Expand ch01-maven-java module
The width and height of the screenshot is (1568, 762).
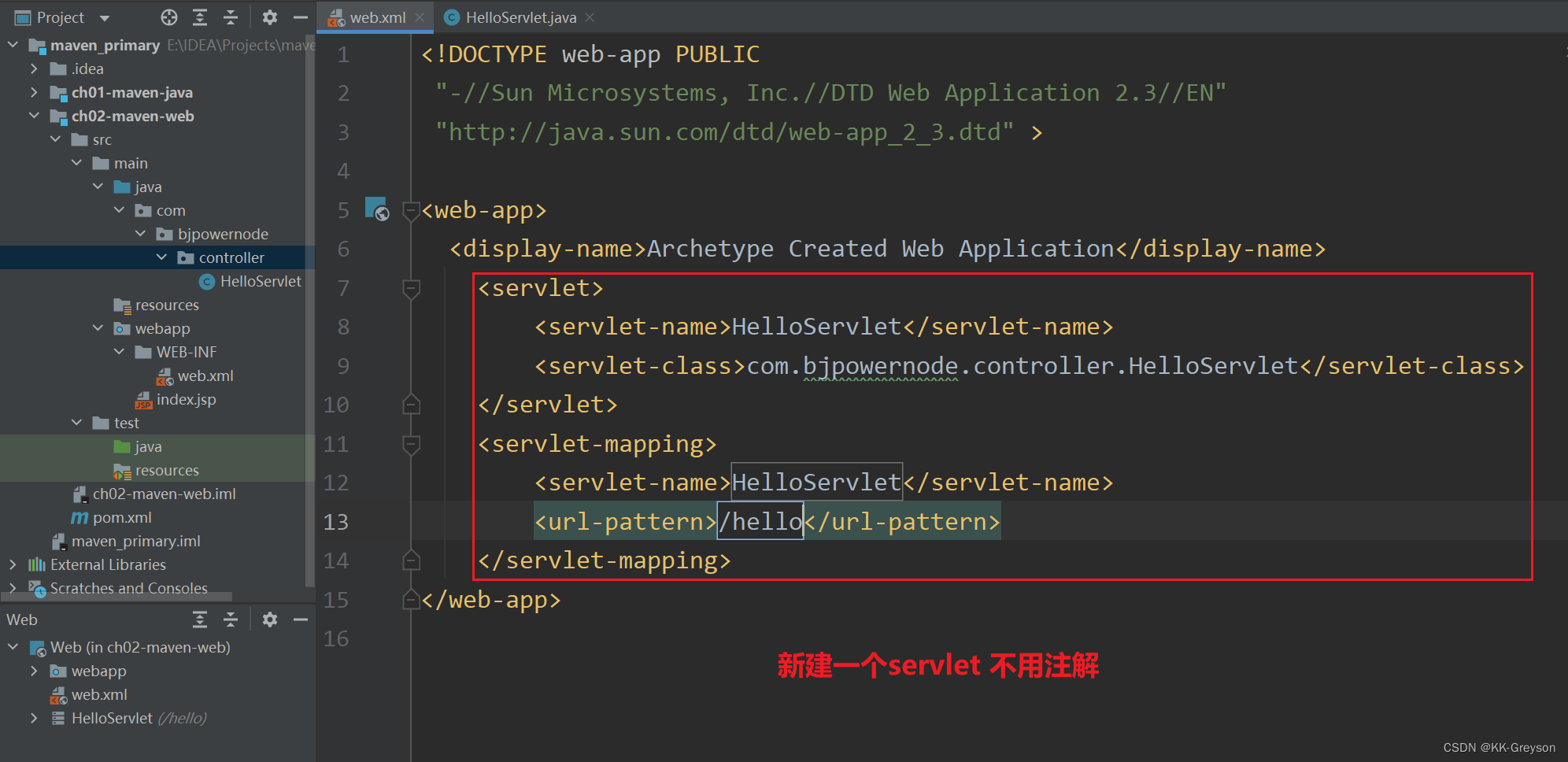34,92
